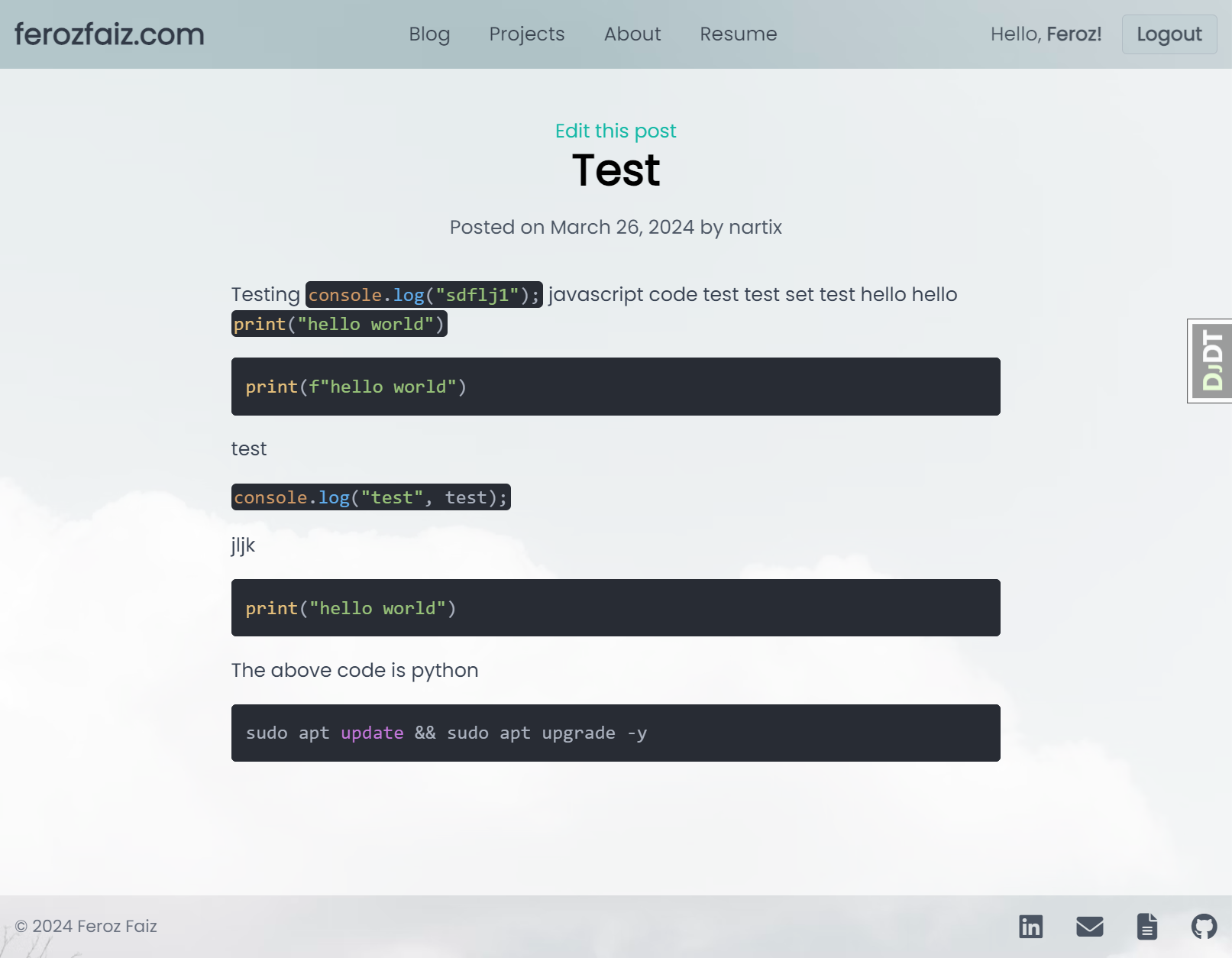Click the standalone 'test' paragraph
1232x958 pixels.
pyautogui.click(x=249, y=448)
